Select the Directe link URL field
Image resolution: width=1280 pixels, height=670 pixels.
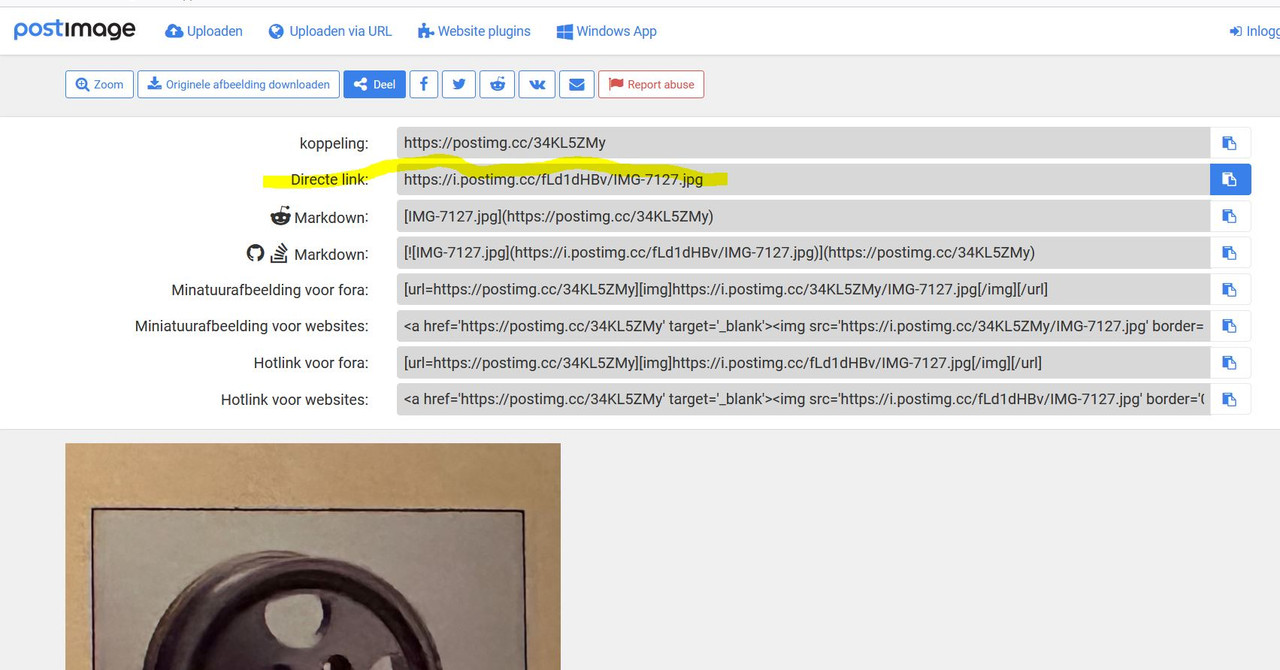click(803, 179)
